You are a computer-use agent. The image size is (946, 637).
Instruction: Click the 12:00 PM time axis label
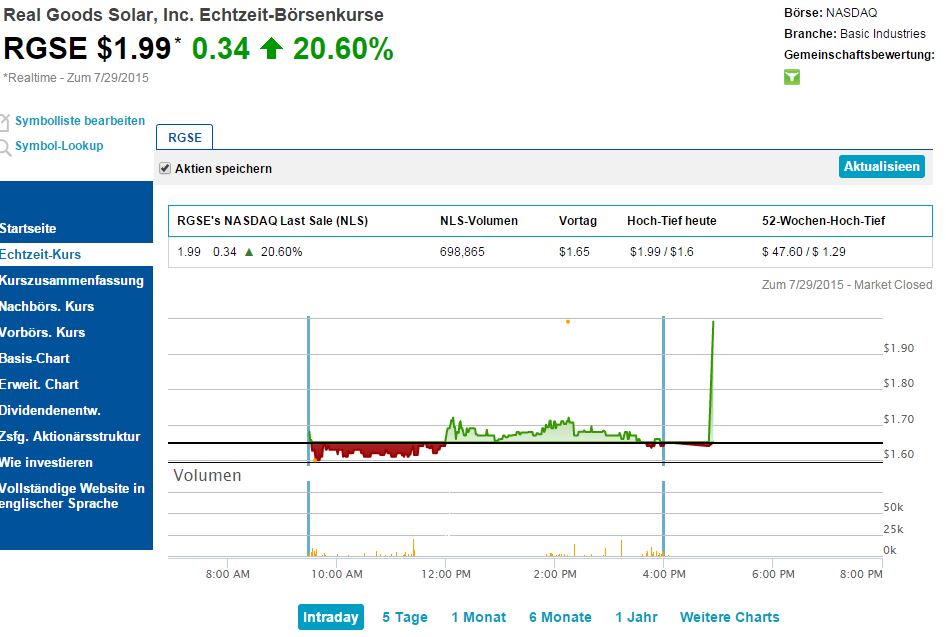point(446,574)
